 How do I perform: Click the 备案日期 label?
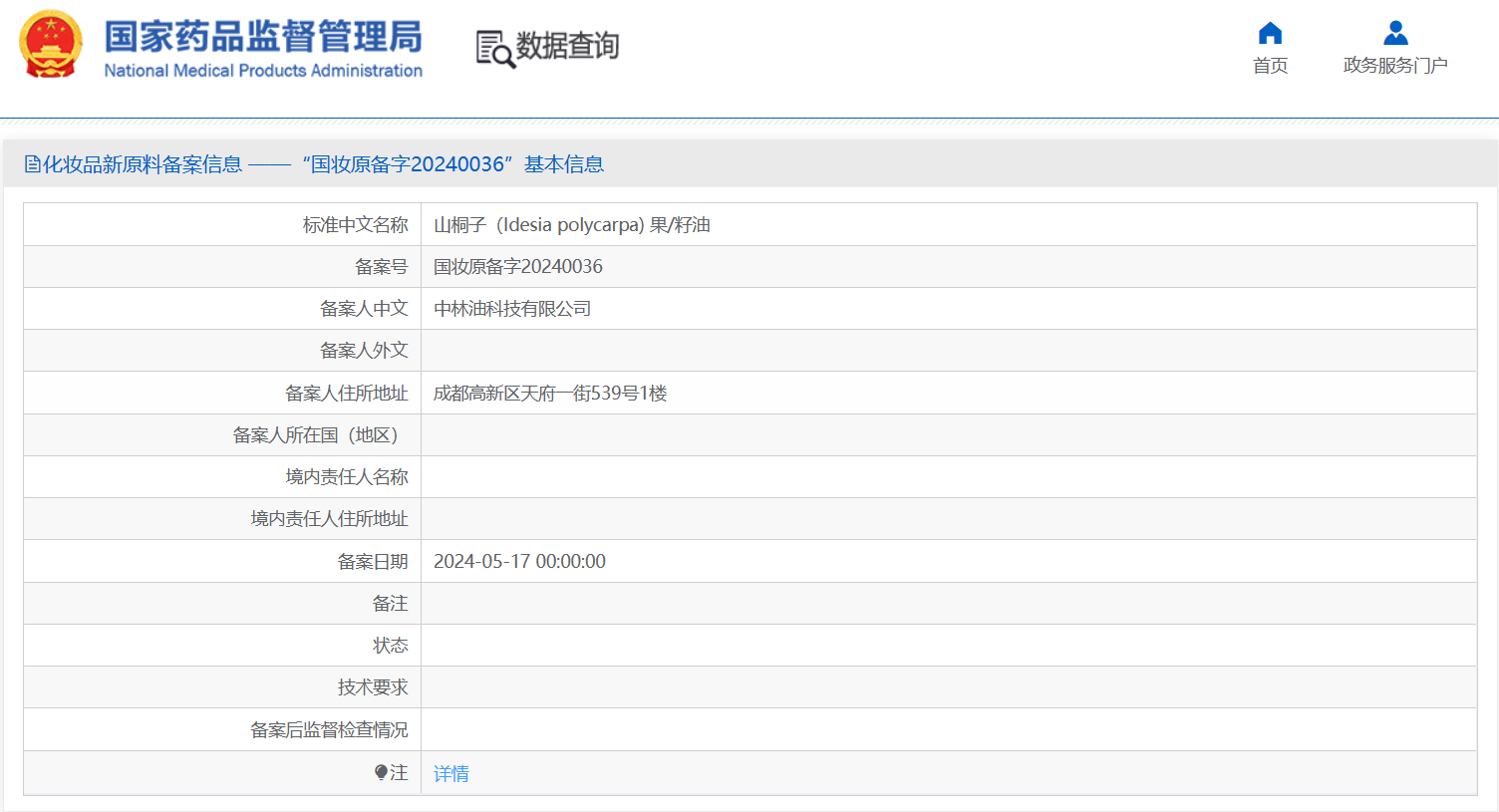pyautogui.click(x=373, y=562)
